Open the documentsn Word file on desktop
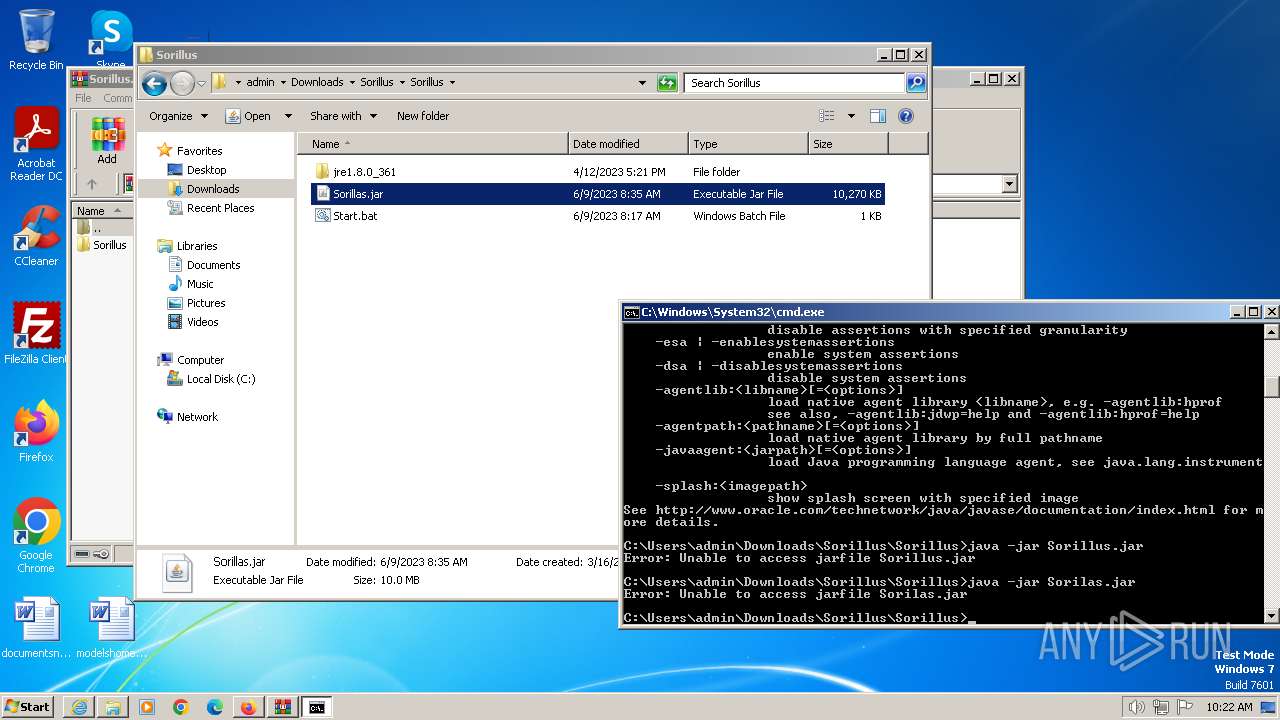The height and width of the screenshot is (720, 1280). tap(36, 628)
